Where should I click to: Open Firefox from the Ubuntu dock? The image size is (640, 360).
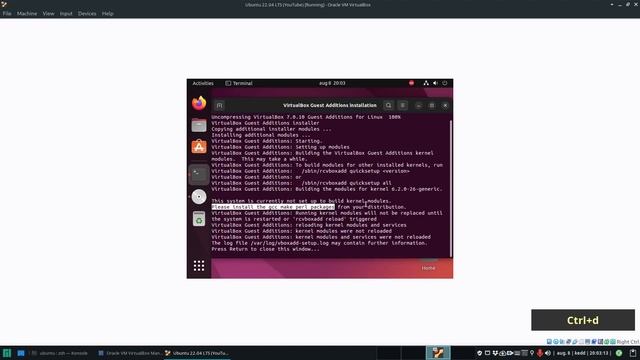click(199, 103)
